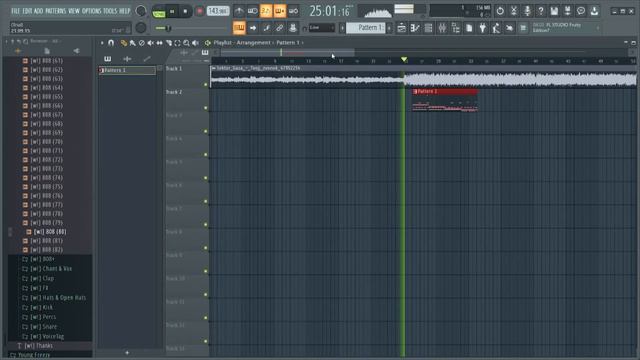Screen dimensions: 640x360
Task: Open the mixer view icon
Action: [442, 28]
